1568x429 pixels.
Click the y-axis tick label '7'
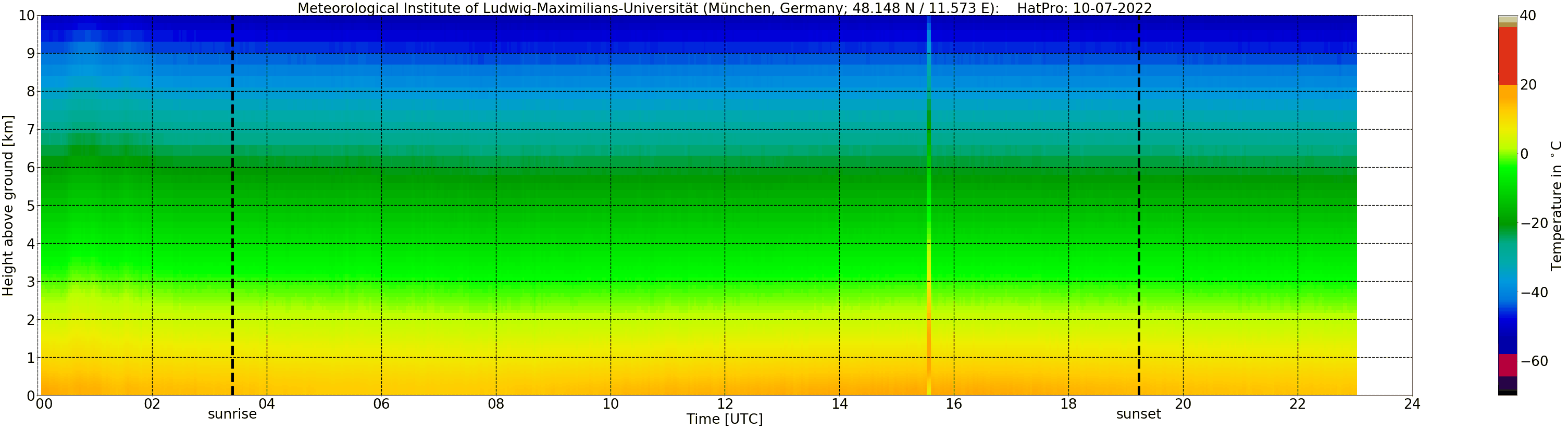point(30,130)
